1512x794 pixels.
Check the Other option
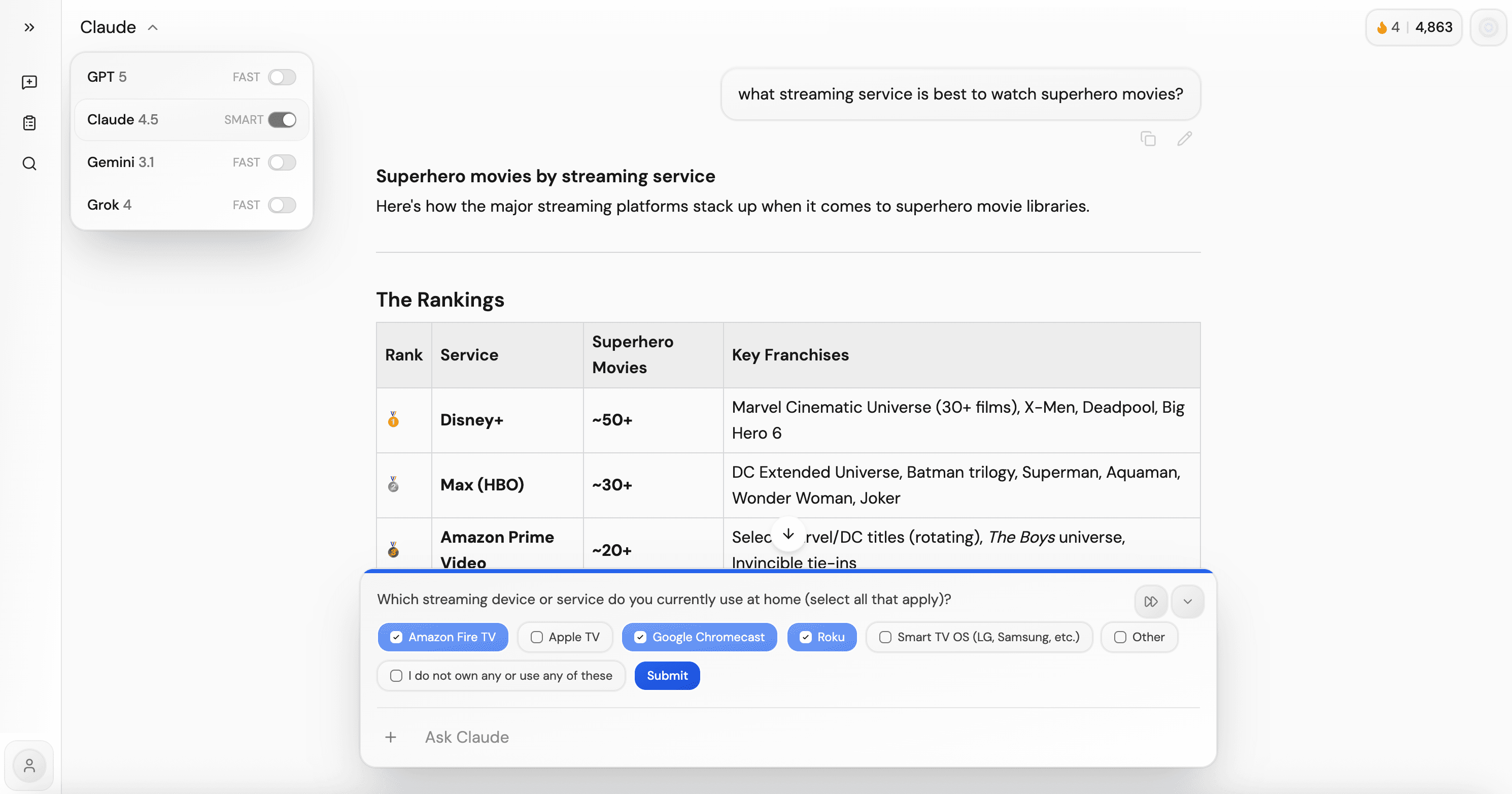point(1139,637)
